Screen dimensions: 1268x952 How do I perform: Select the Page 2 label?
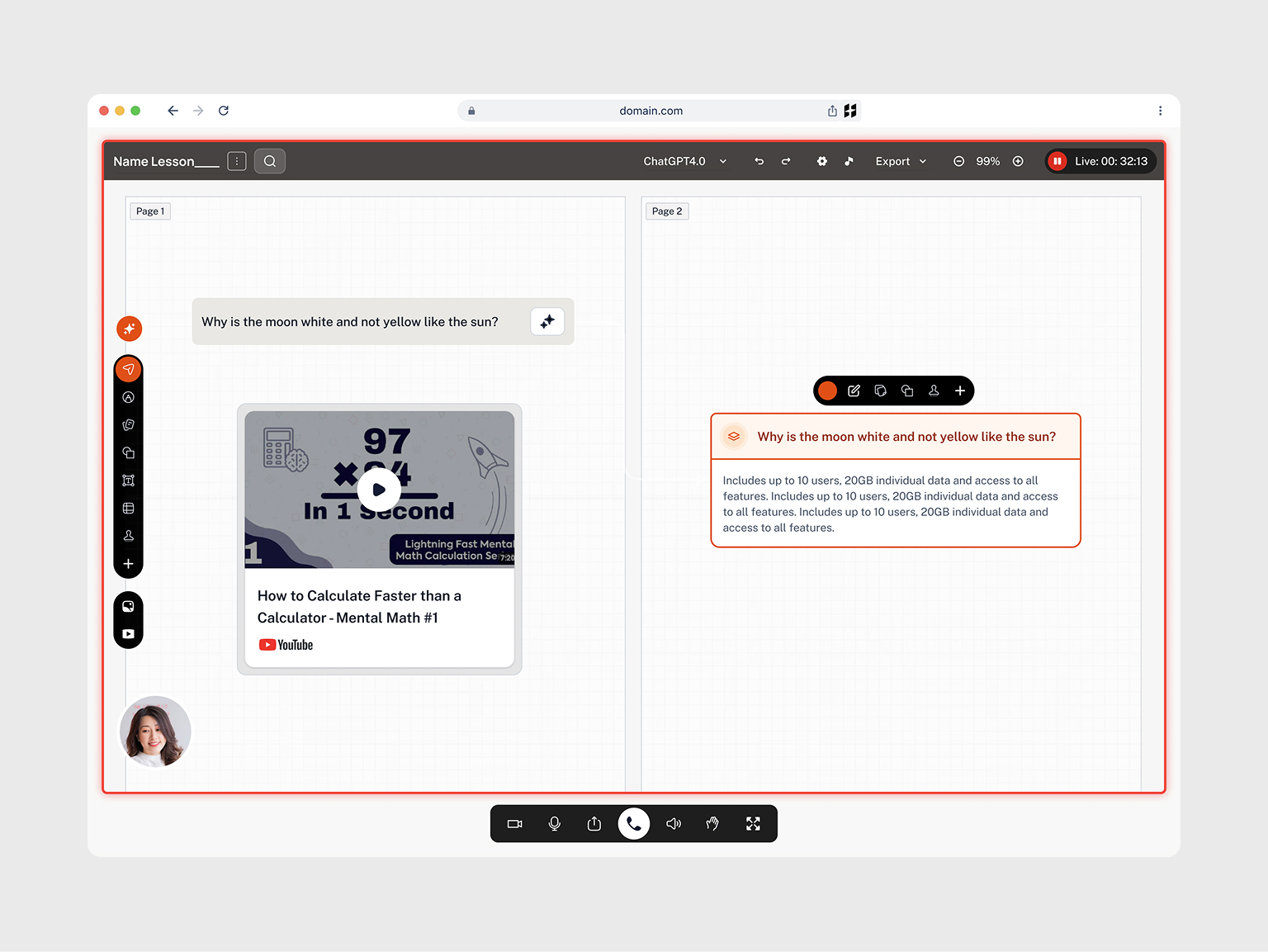[667, 211]
